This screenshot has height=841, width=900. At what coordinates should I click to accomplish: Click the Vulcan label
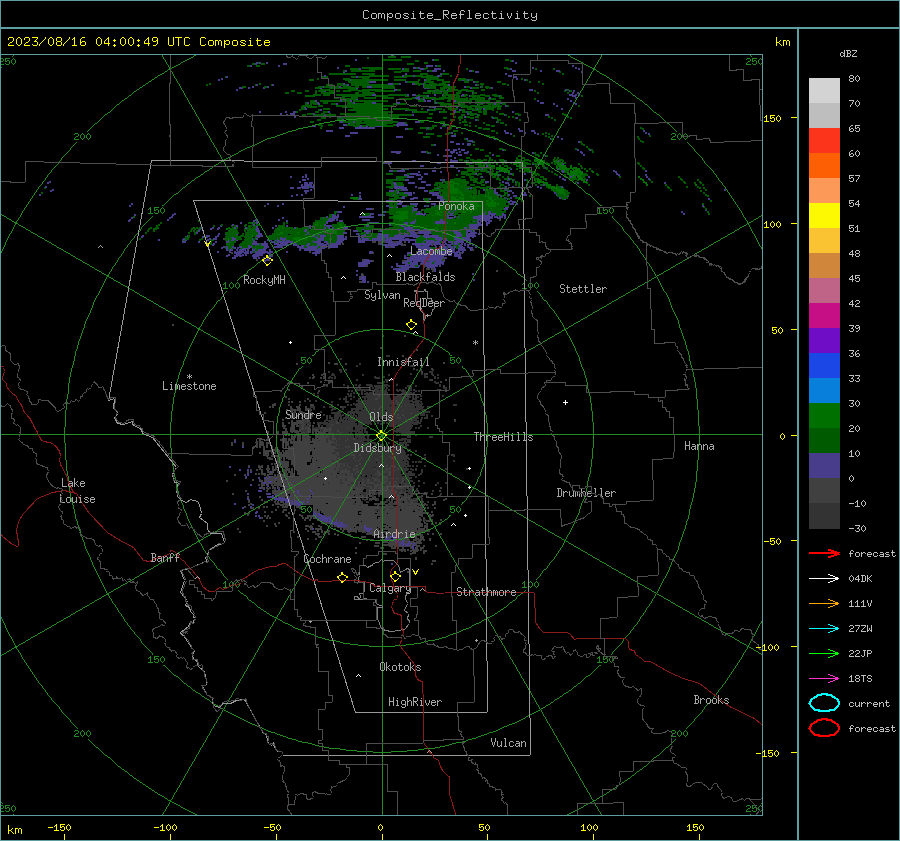pos(508,743)
